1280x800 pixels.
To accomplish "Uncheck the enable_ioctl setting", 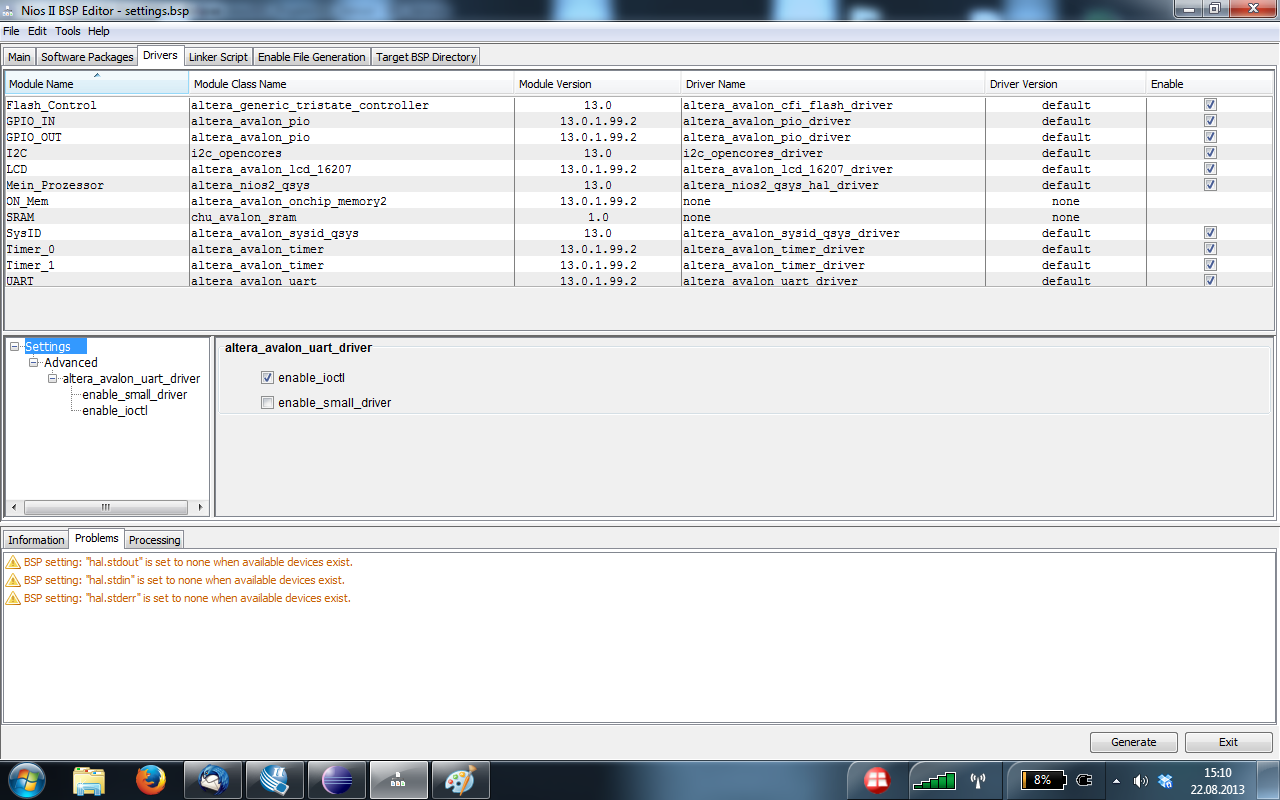I will pos(267,378).
